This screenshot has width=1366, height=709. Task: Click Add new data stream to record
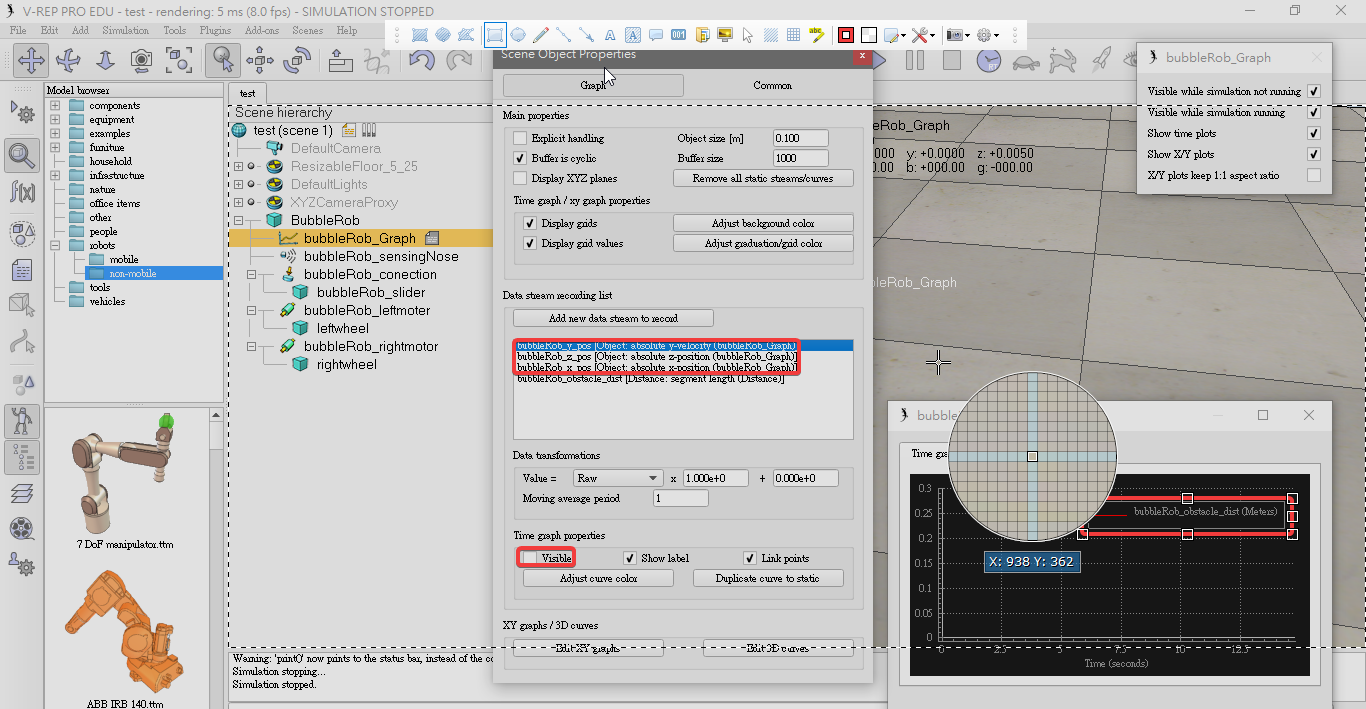pyautogui.click(x=613, y=318)
